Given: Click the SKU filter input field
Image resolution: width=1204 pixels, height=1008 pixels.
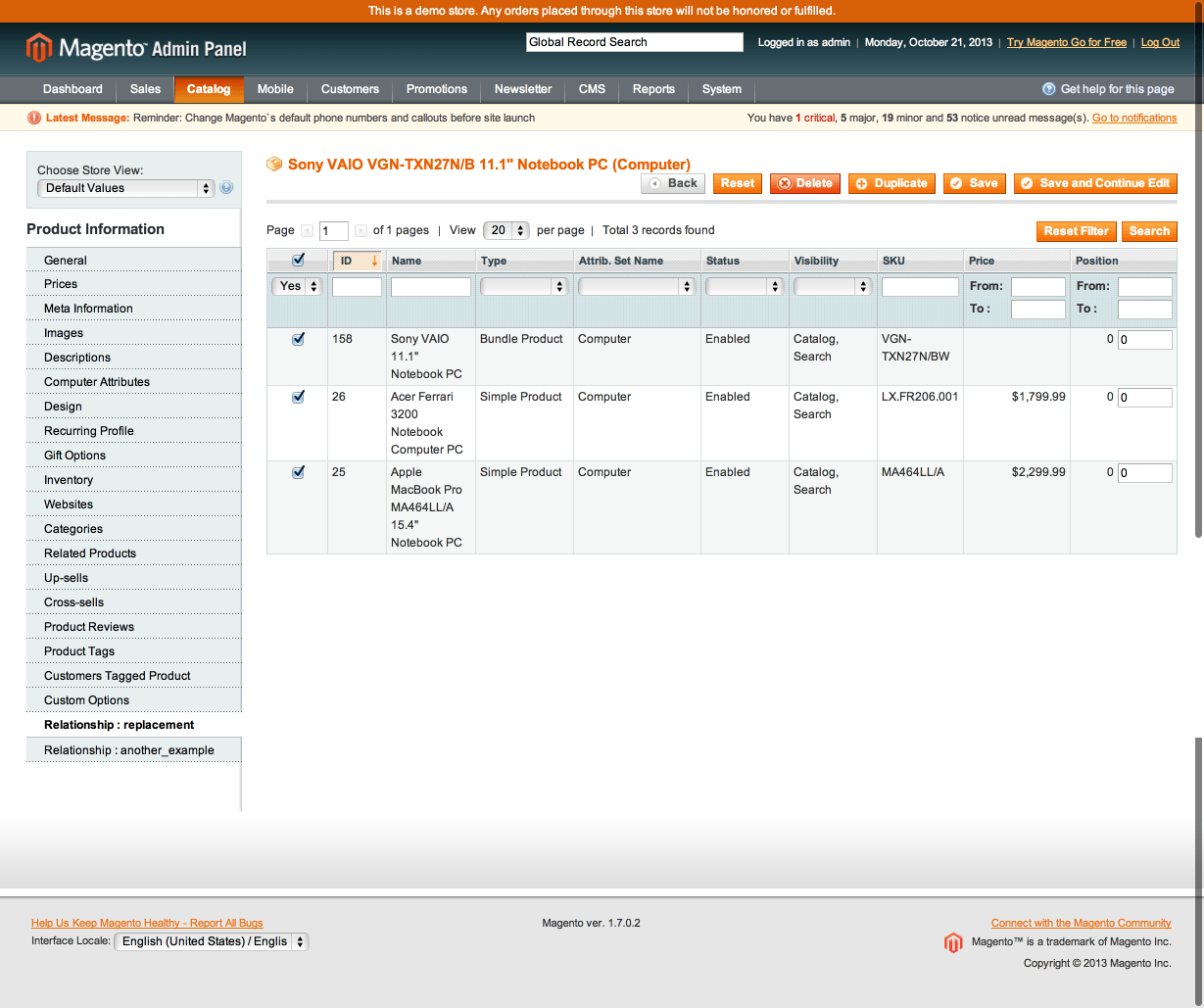Looking at the screenshot, I should 920,287.
